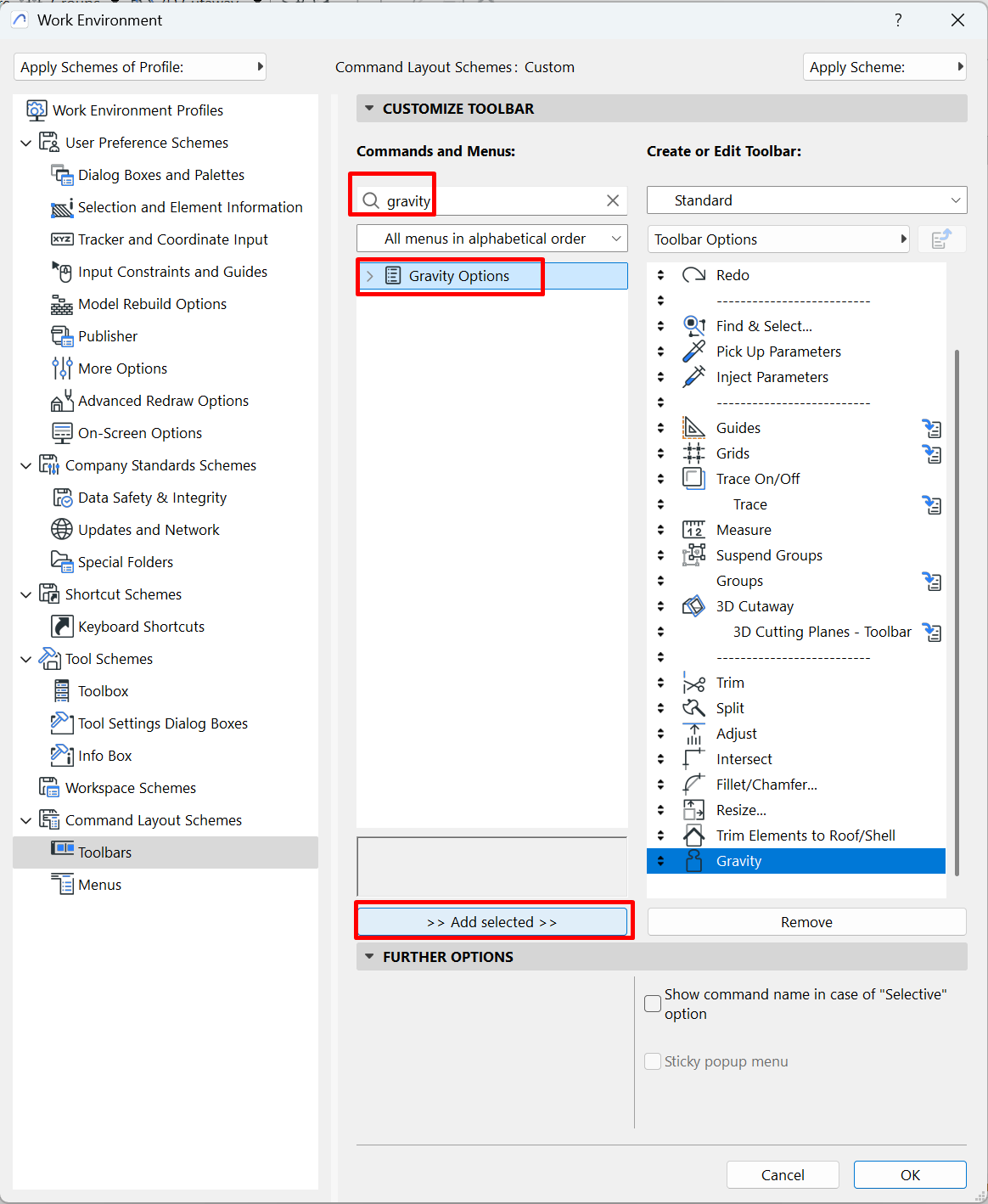Click the Inject Parameters syringe icon

[693, 377]
